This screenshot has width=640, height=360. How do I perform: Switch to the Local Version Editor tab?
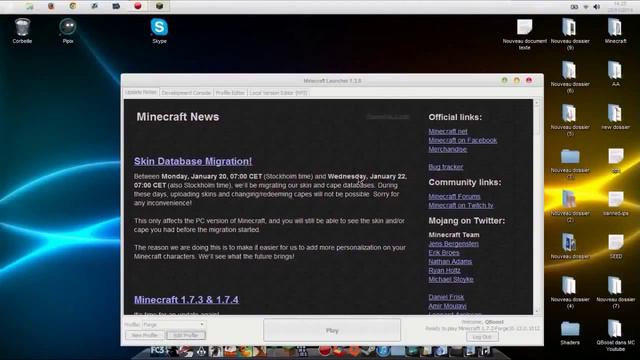(x=278, y=93)
